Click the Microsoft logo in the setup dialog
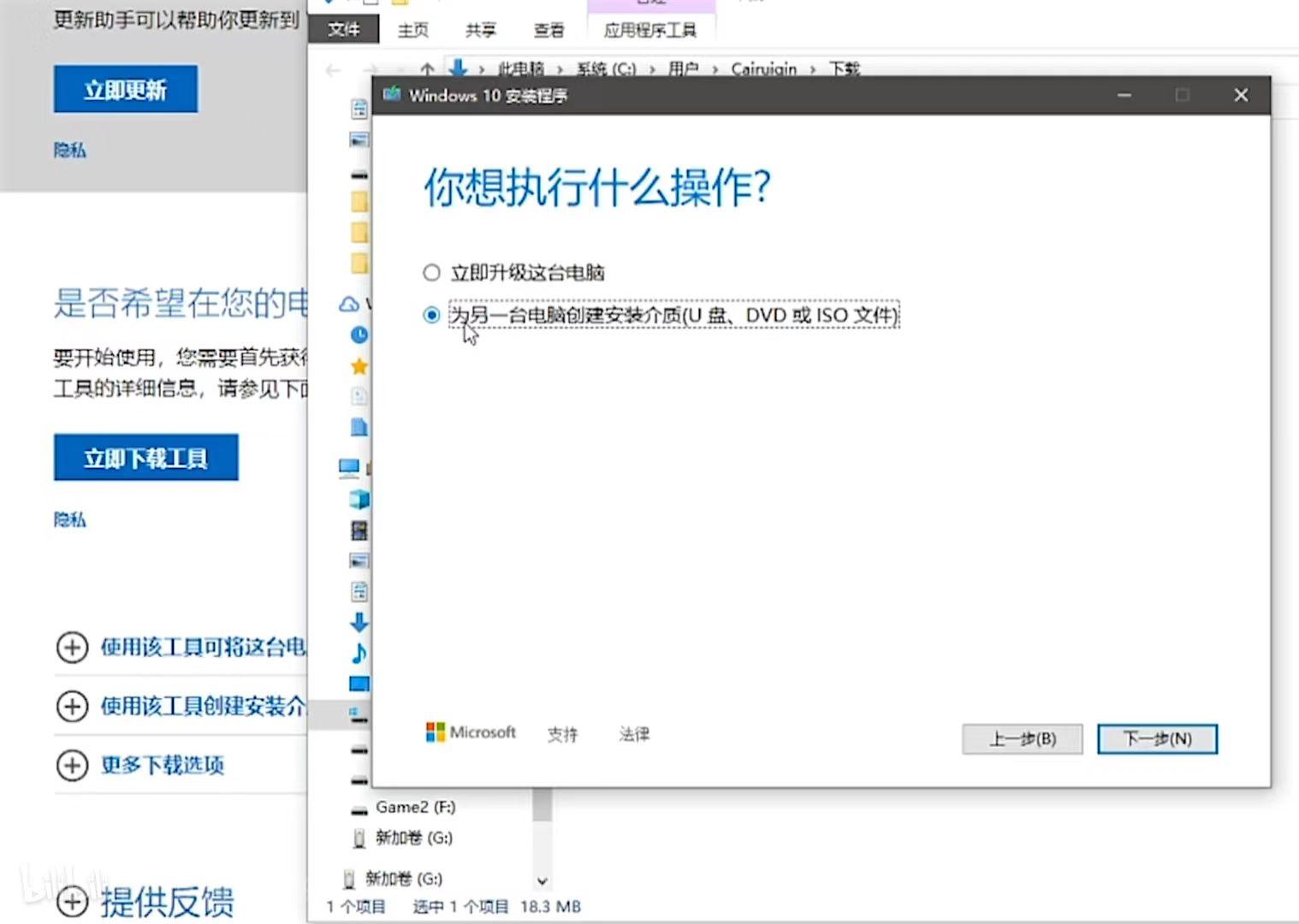Screen dimensions: 1299x924 [x=471, y=732]
